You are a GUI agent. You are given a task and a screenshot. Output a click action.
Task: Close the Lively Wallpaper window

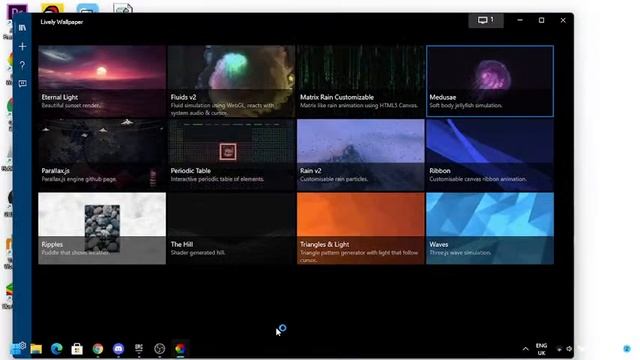pos(563,20)
